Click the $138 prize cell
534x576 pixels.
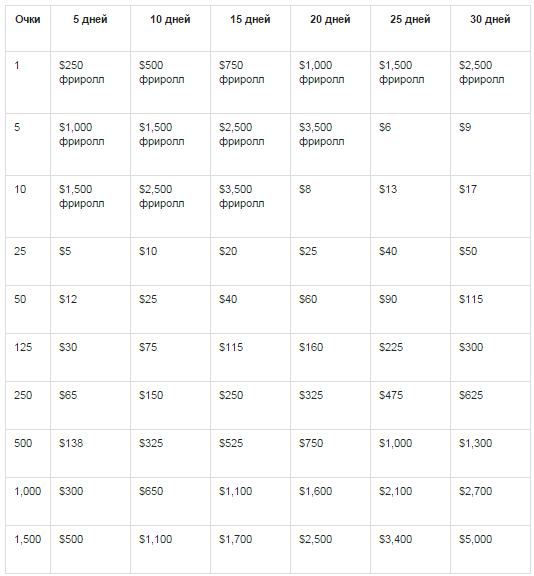[90, 453]
